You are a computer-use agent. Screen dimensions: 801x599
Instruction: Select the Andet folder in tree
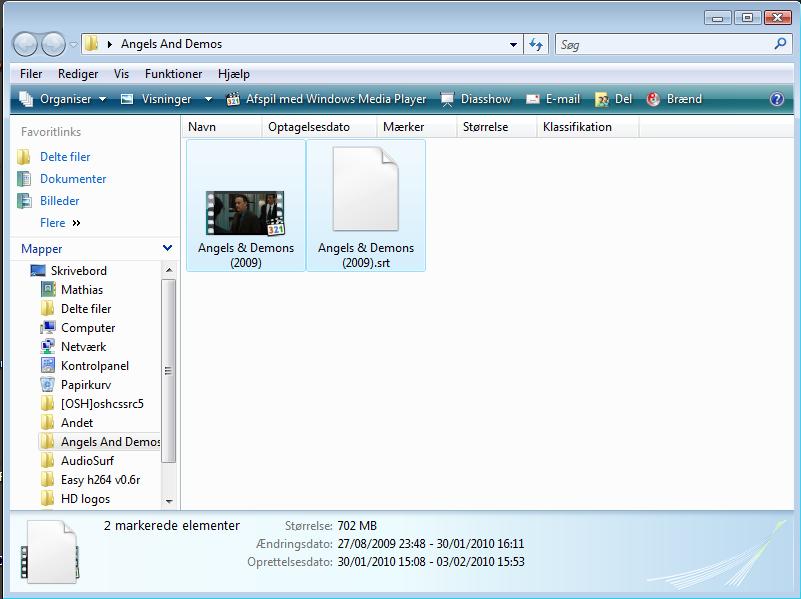coord(77,423)
